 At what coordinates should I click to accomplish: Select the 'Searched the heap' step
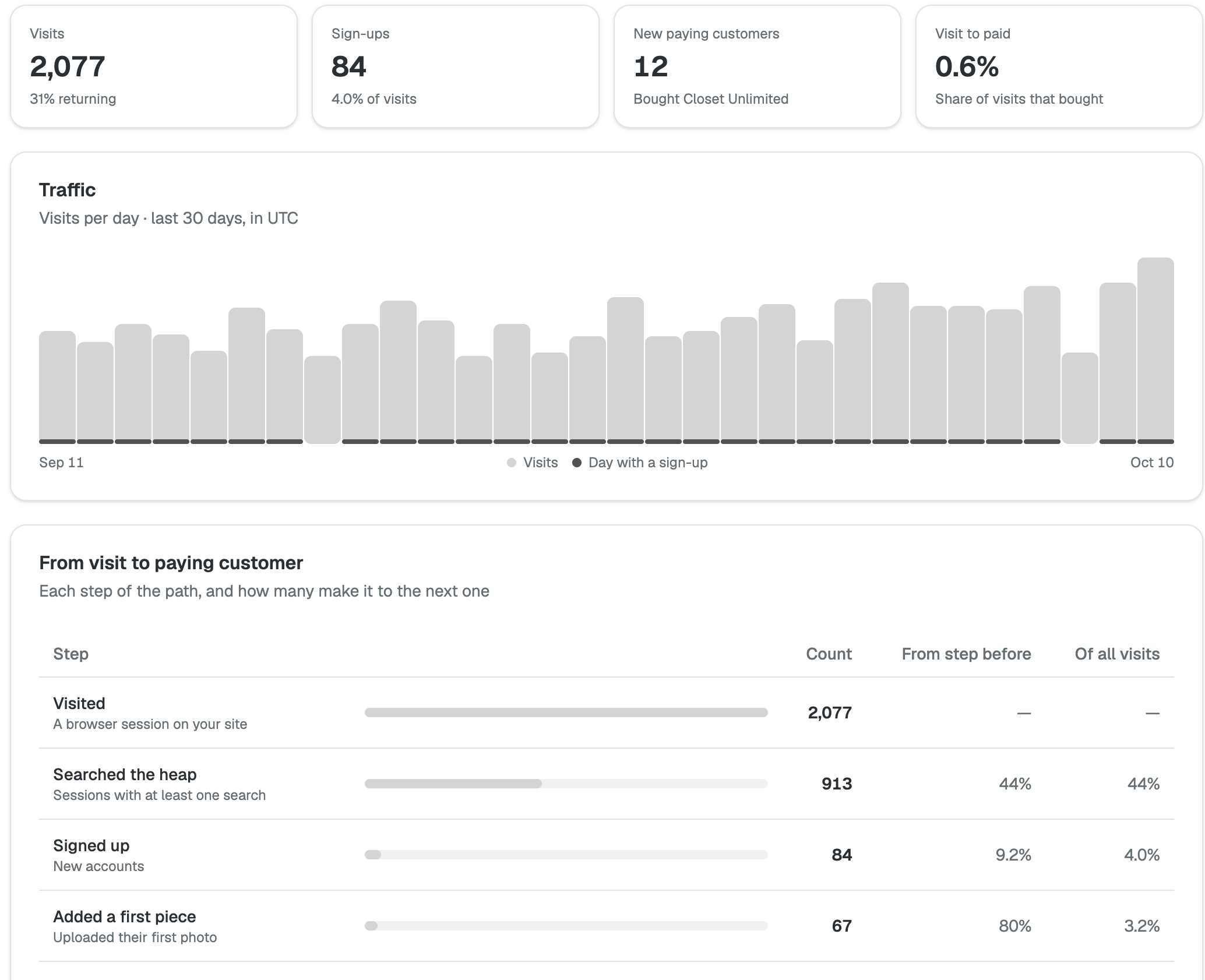click(607, 784)
